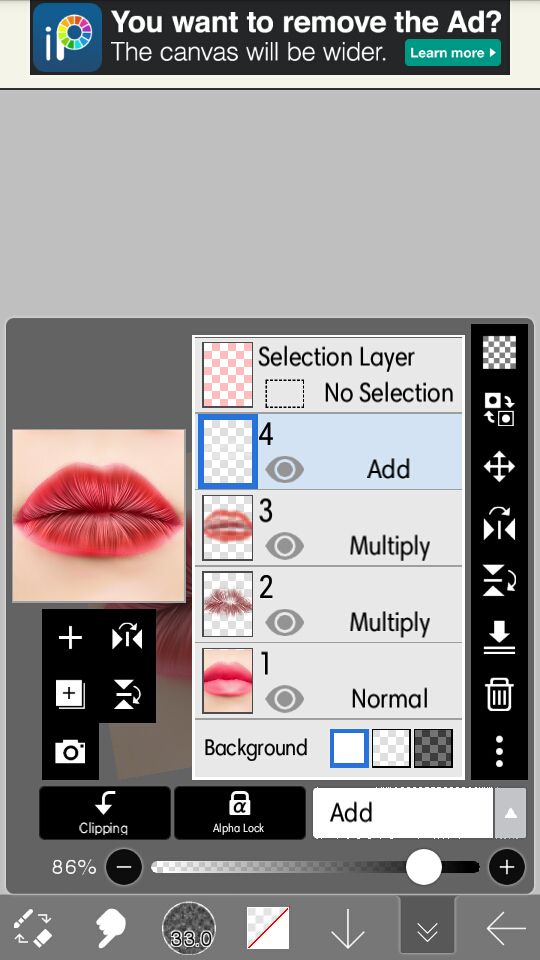Collapse layer panel with double chevron

coord(427,929)
